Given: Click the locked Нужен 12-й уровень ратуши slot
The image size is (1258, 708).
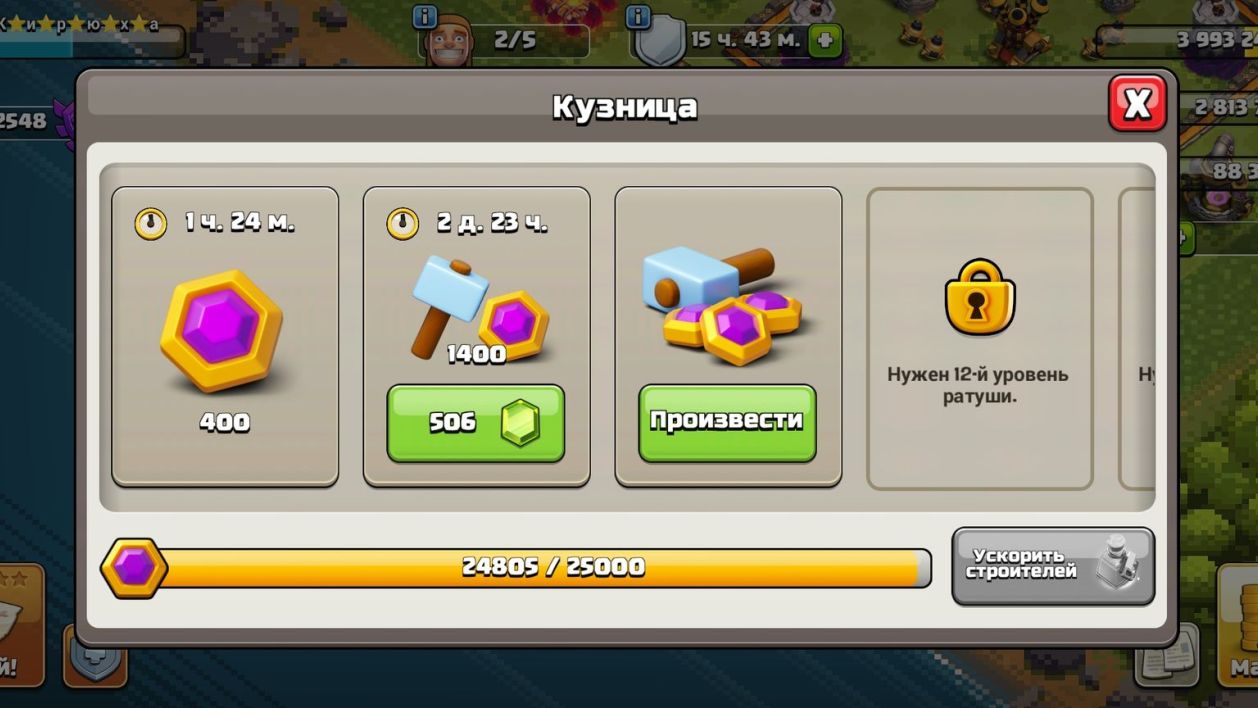Looking at the screenshot, I should click(979, 338).
